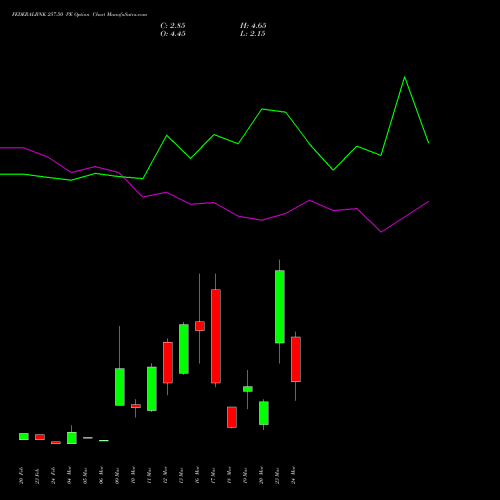Click the '04 Mar' date label
500x500 pixels.
(x=69, y=475)
